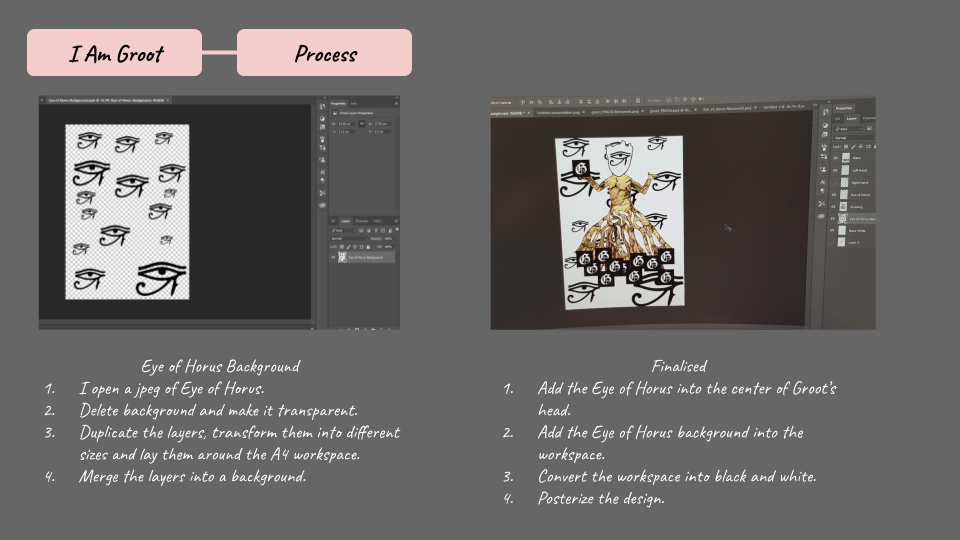960x540 pixels.
Task: Open Brushes panel icon in left screenshot's strip
Action: (x=323, y=138)
